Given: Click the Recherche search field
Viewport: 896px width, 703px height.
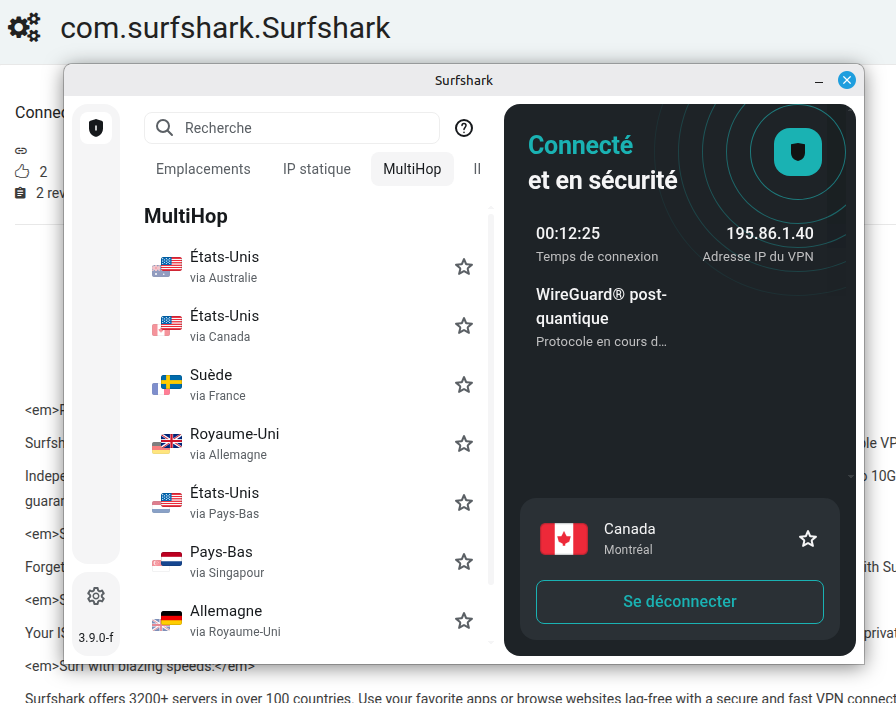Looking at the screenshot, I should pyautogui.click(x=292, y=128).
